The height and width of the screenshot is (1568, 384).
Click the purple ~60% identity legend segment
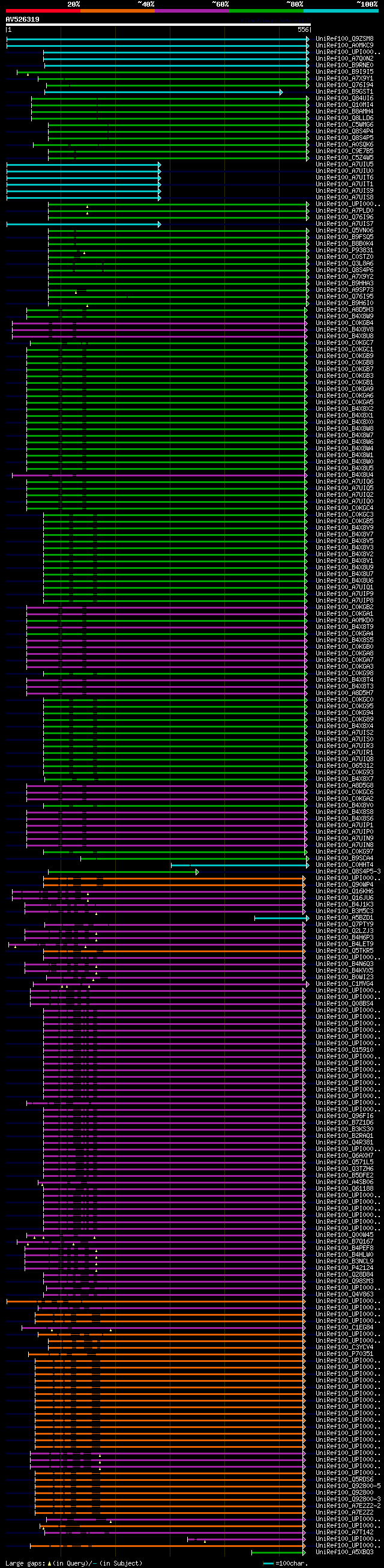(x=192, y=11)
